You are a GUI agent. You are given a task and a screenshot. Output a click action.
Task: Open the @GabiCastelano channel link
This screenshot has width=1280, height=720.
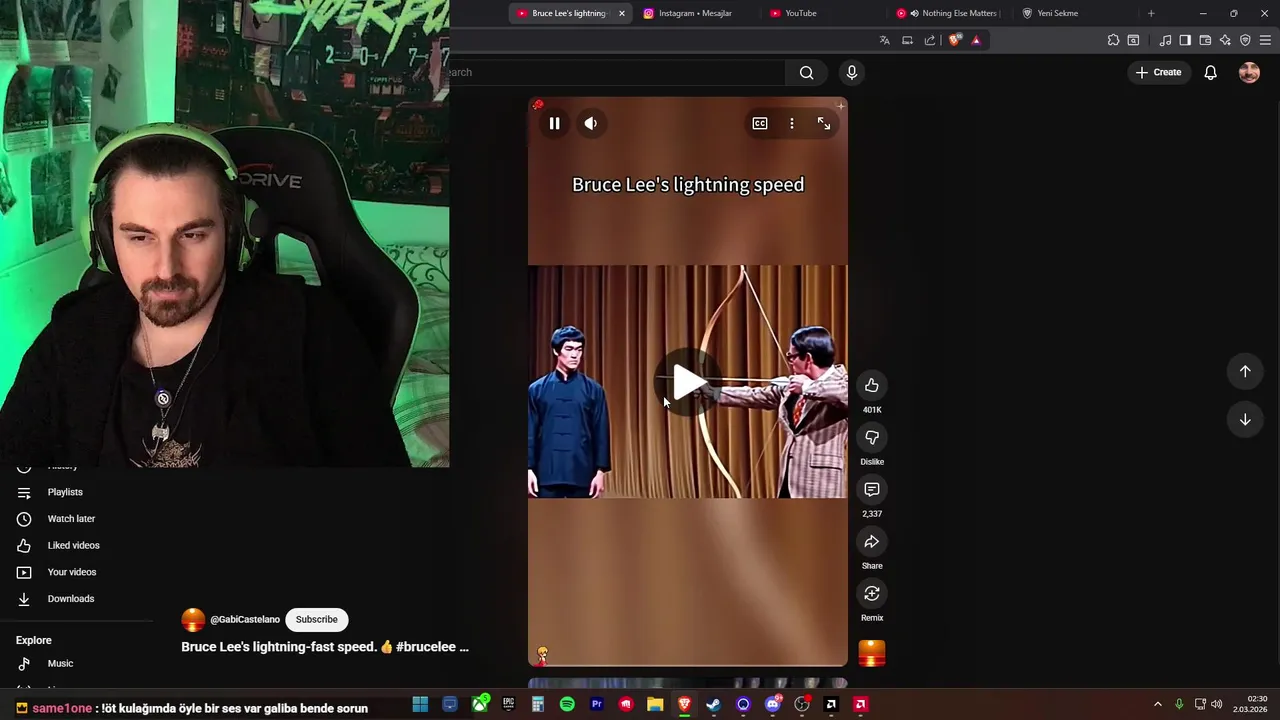(245, 620)
